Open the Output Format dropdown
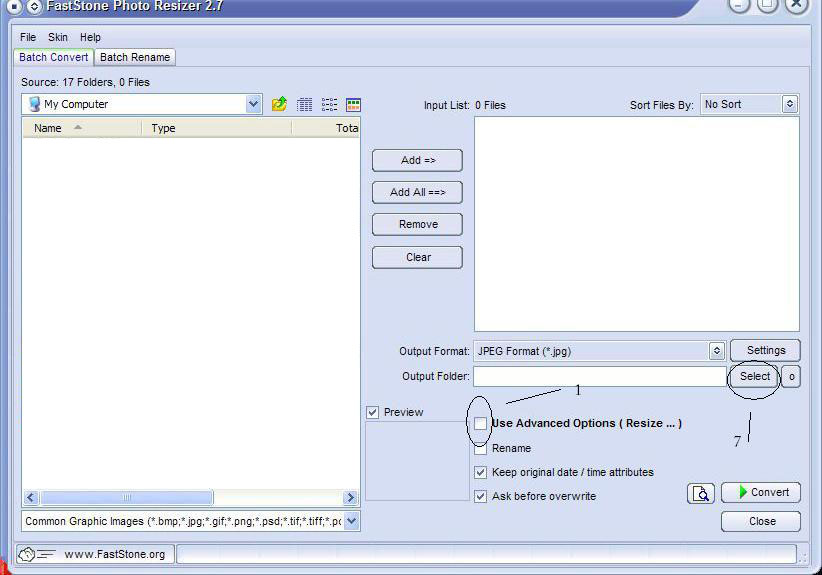The image size is (822, 575). [x=717, y=351]
